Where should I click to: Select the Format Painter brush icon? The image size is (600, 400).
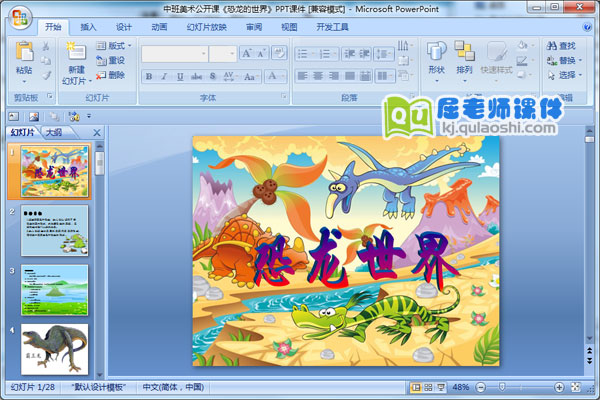46,75
